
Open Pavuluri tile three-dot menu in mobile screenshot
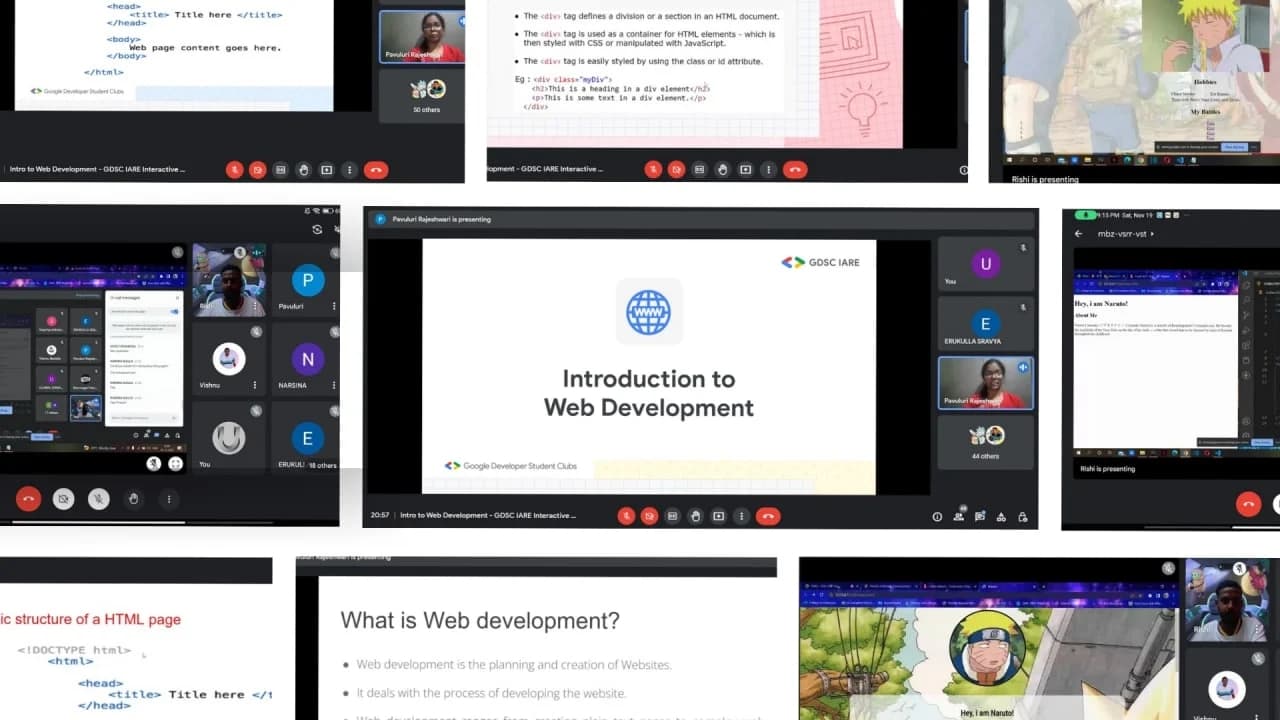point(334,306)
